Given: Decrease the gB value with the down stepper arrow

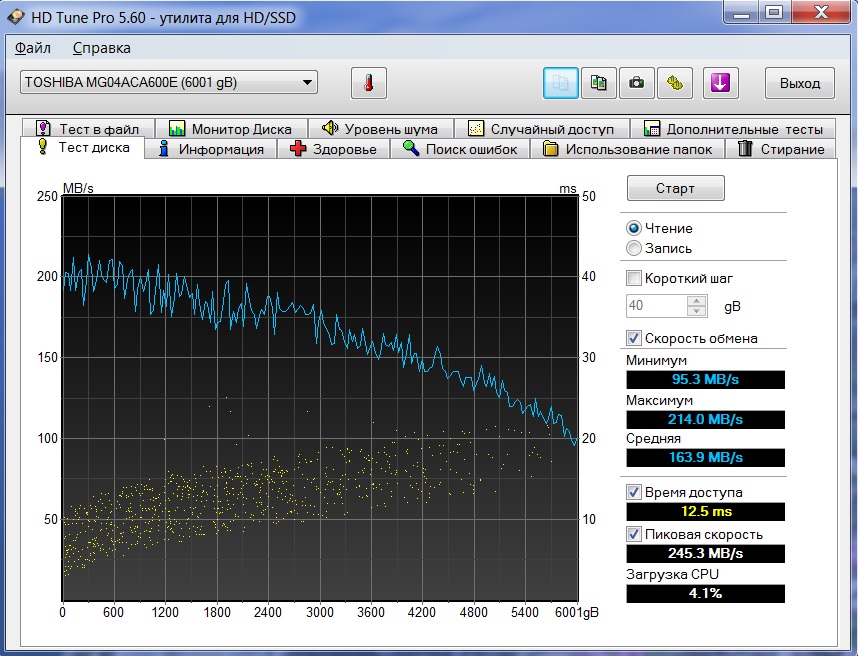Looking at the screenshot, I should 696,311.
